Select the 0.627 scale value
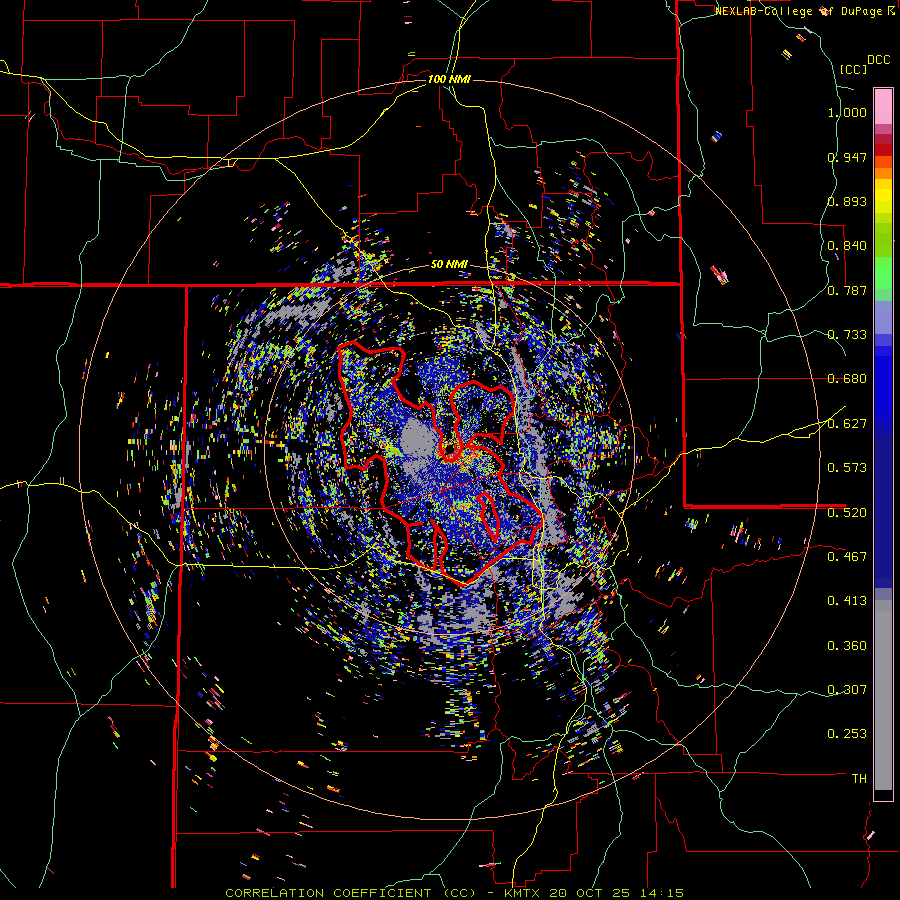Viewport: 900px width, 900px height. (847, 424)
